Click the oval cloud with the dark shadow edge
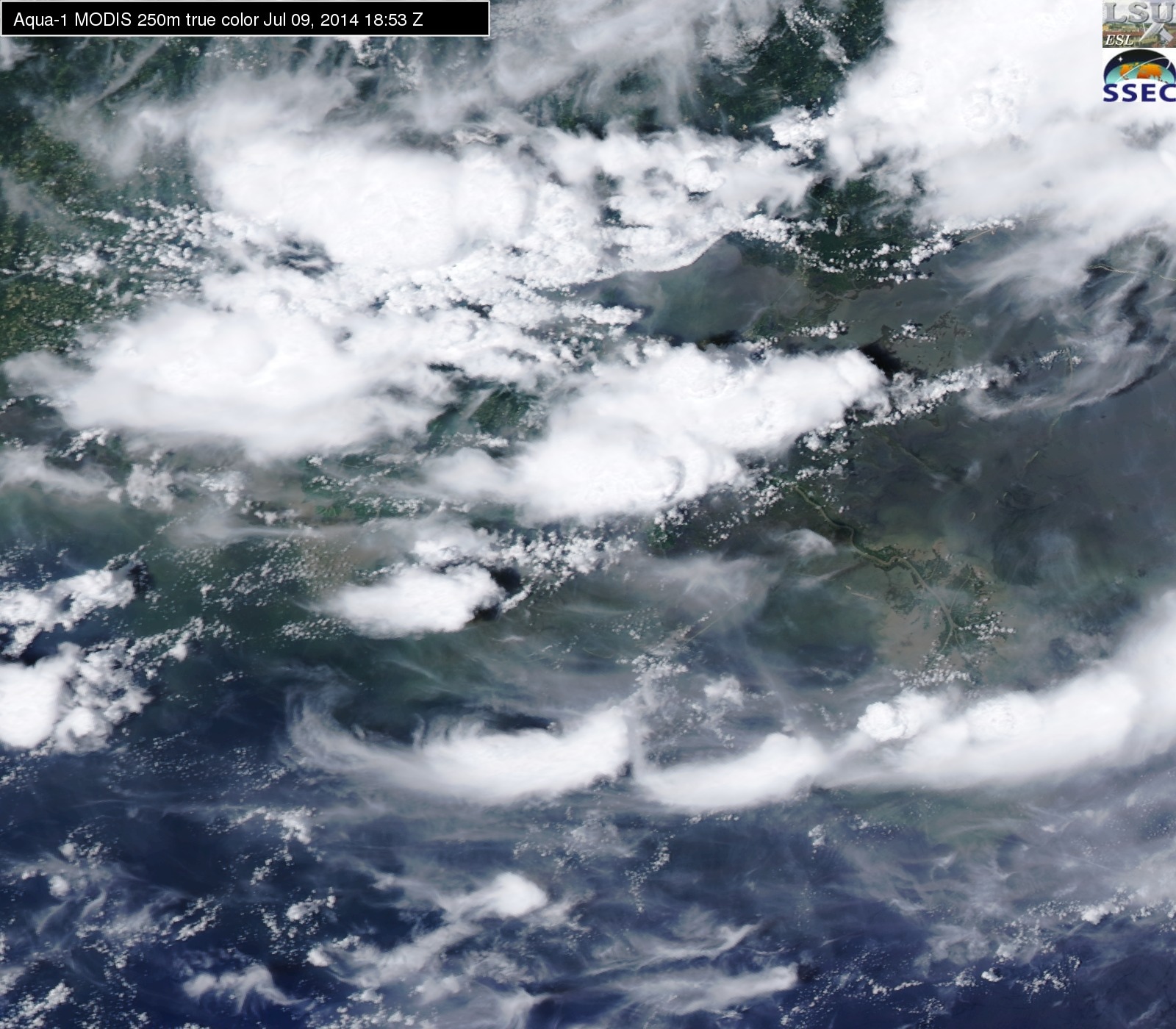Screen dimensions: 1176x1029 (415, 599)
